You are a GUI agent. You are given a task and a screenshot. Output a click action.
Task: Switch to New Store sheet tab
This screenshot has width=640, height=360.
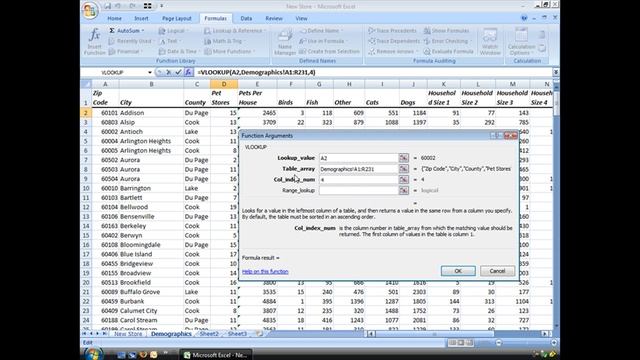pyautogui.click(x=128, y=334)
